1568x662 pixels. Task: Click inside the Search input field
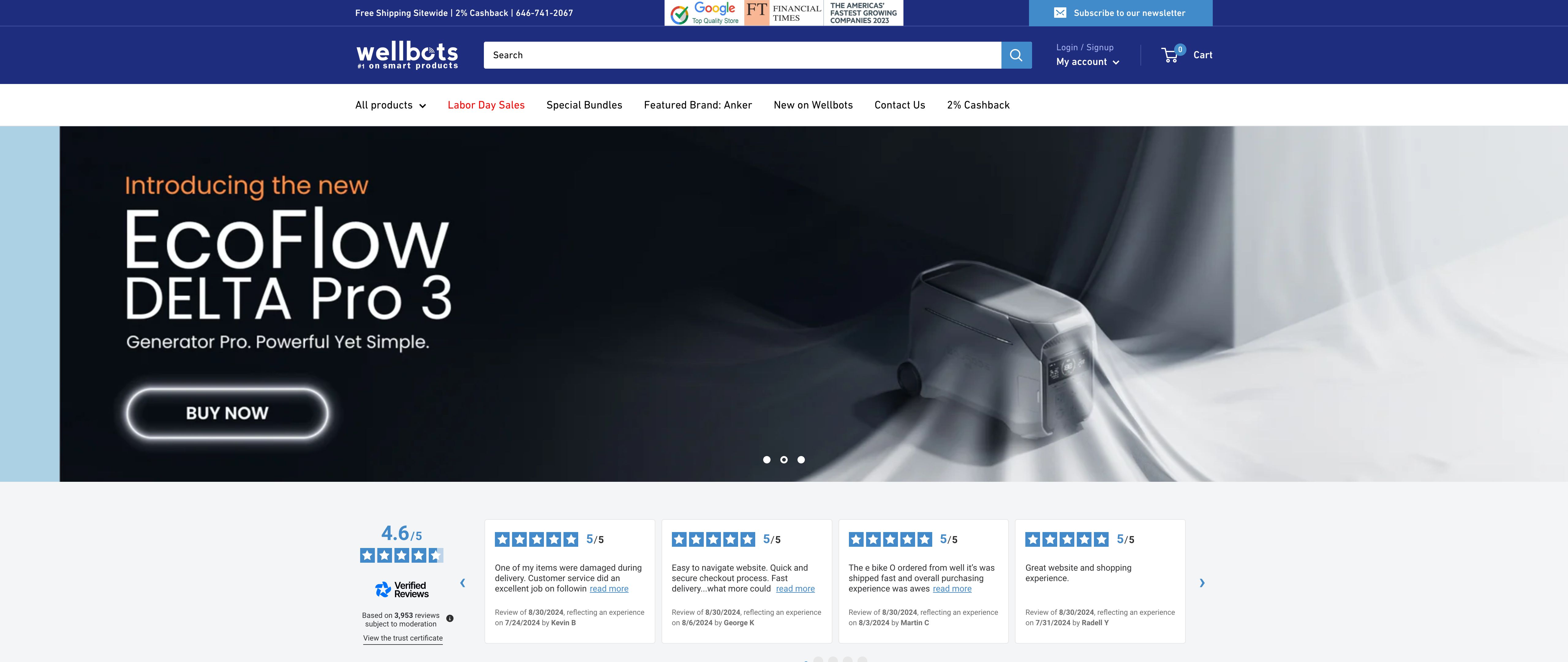pos(730,55)
